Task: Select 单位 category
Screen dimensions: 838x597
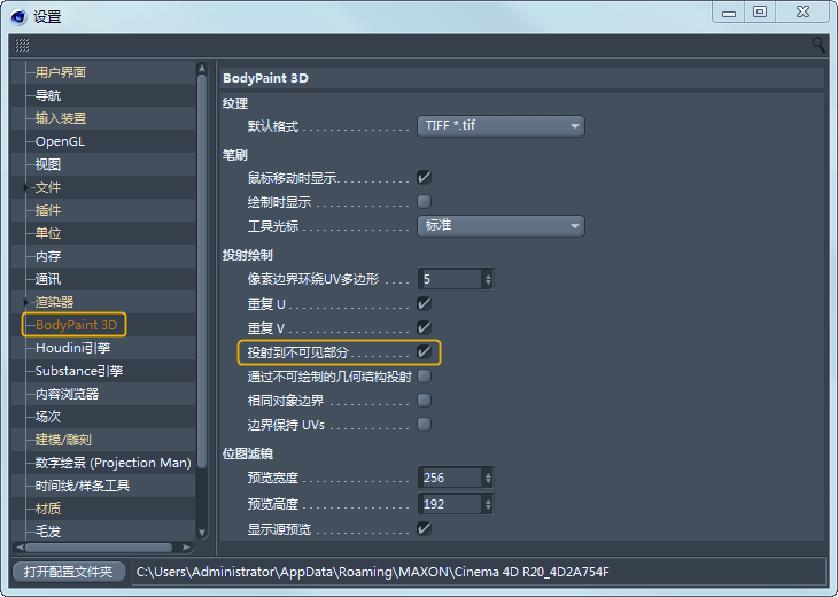Action: click(x=48, y=233)
